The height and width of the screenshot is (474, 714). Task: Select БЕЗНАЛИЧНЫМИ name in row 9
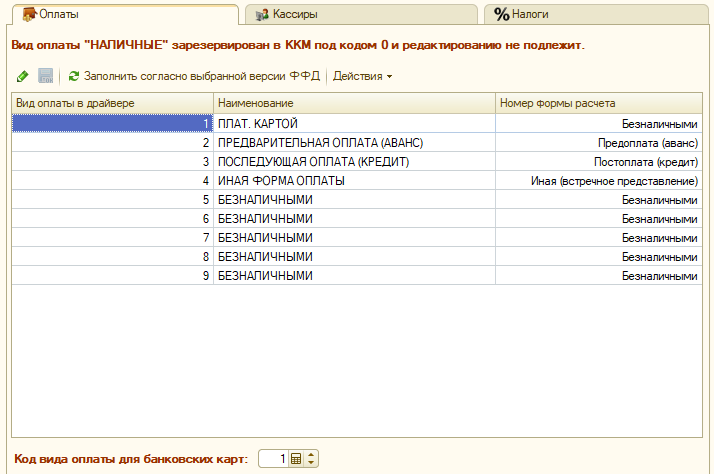[x=354, y=275]
